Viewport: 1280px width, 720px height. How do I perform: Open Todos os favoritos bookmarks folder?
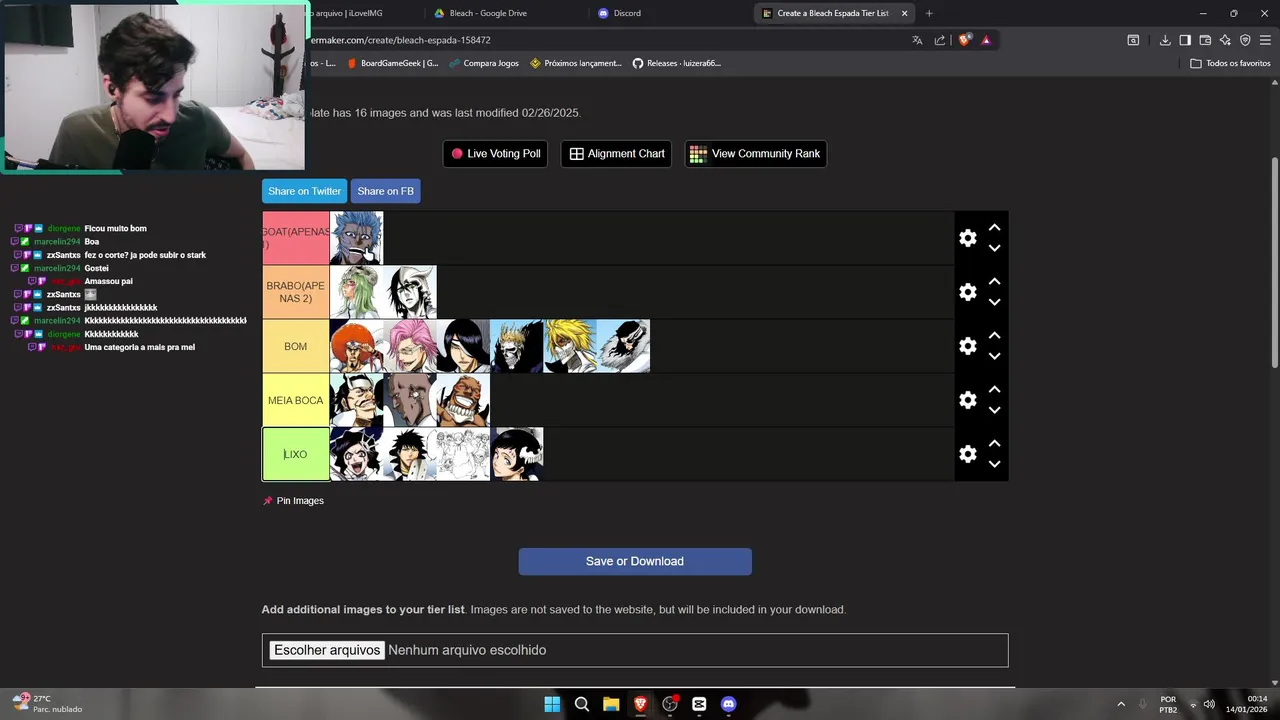1230,63
